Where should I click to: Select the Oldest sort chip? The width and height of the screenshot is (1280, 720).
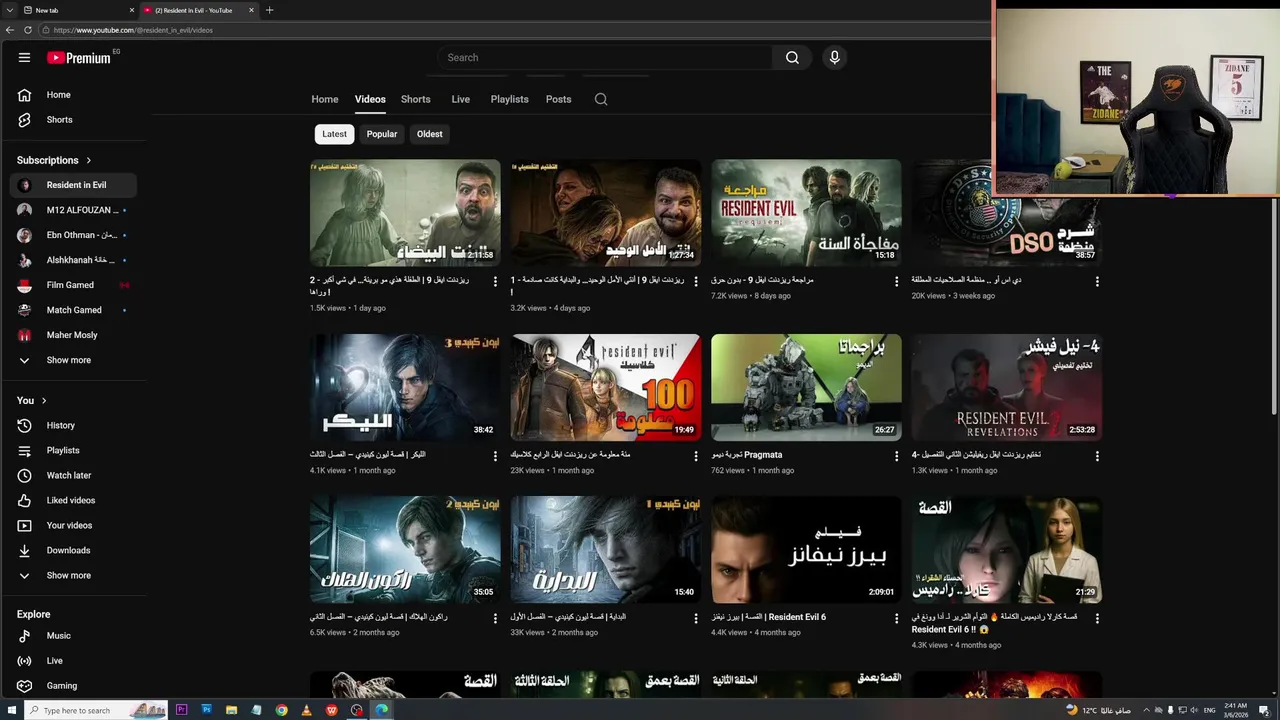point(430,134)
